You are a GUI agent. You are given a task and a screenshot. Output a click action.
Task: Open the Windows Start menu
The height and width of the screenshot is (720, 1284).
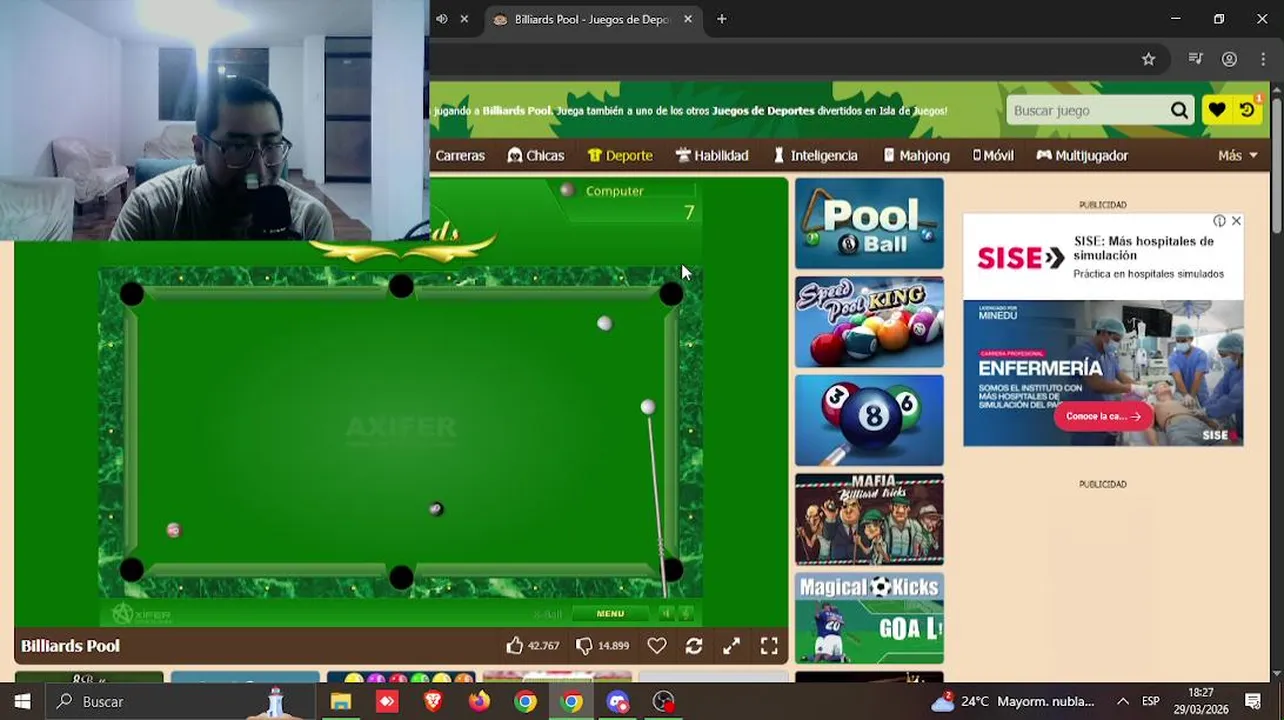click(22, 701)
